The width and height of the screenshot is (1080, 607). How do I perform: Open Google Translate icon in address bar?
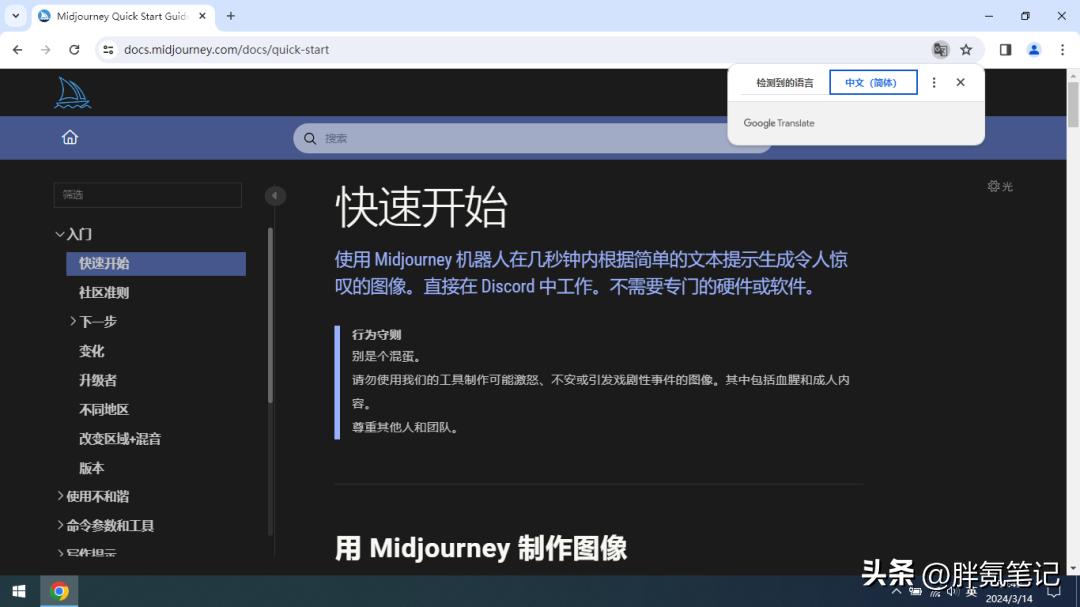[940, 48]
